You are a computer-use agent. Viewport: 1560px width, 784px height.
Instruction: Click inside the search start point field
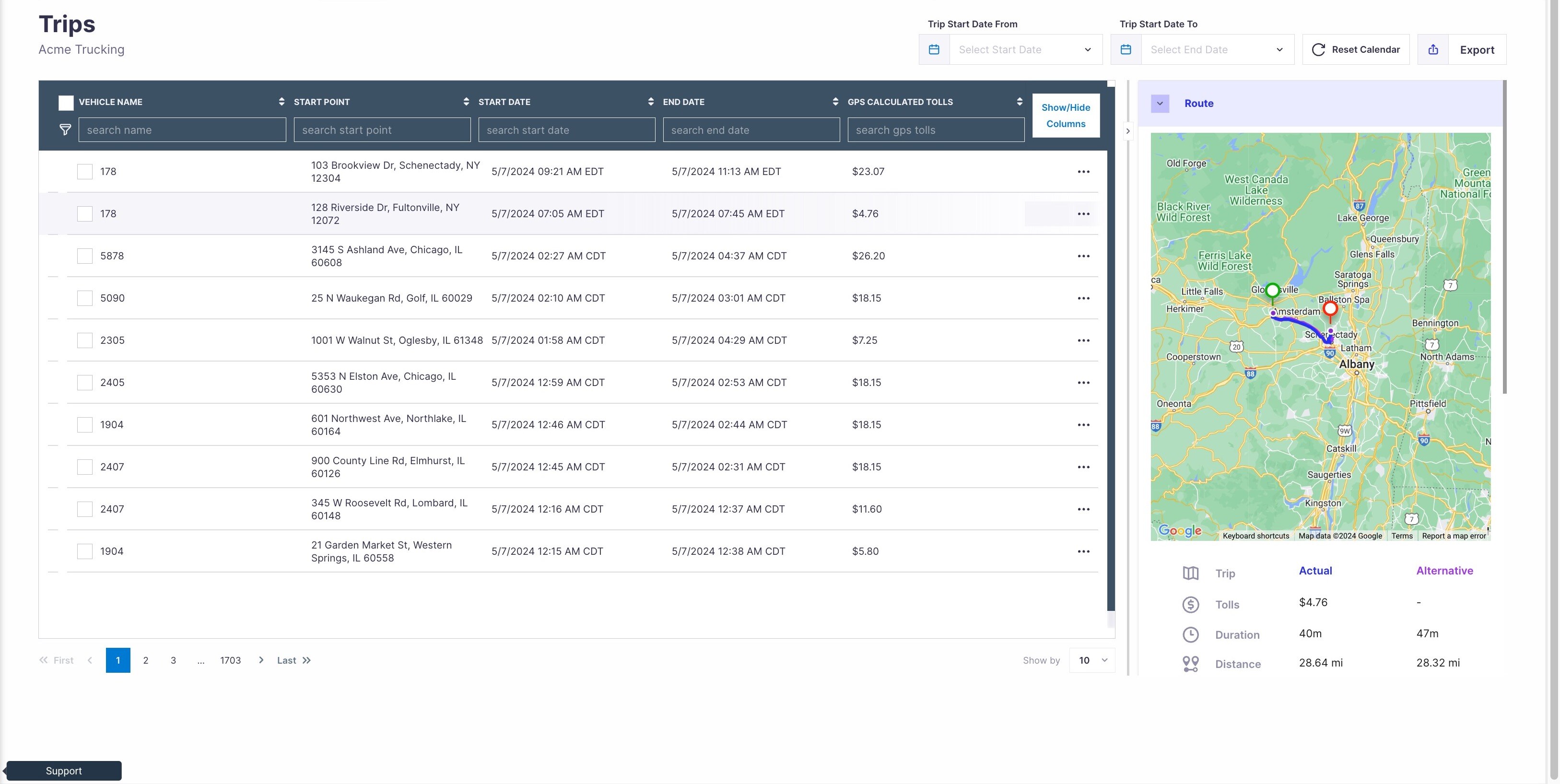382,129
